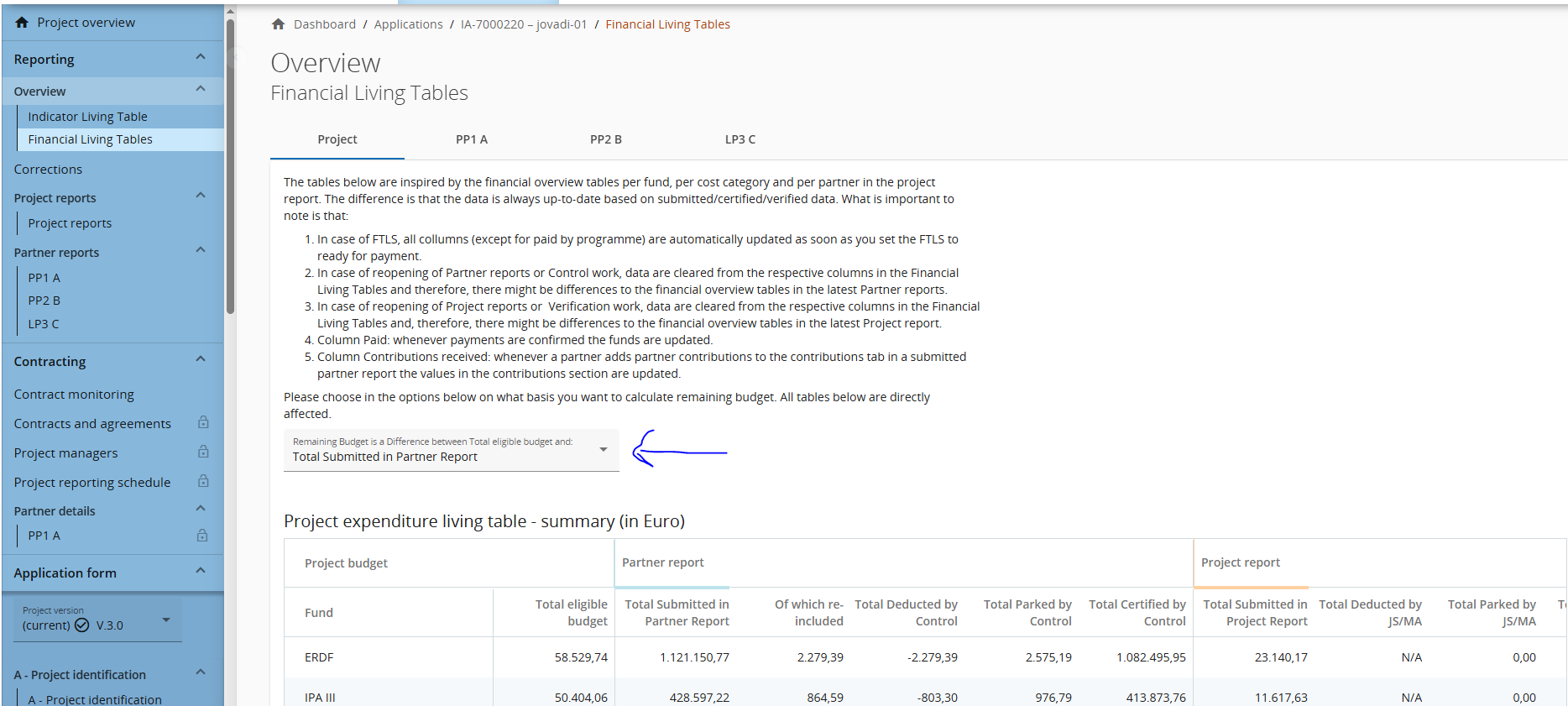Click lock icon beside Project reporting schedule
The image size is (1568, 706).
click(203, 482)
